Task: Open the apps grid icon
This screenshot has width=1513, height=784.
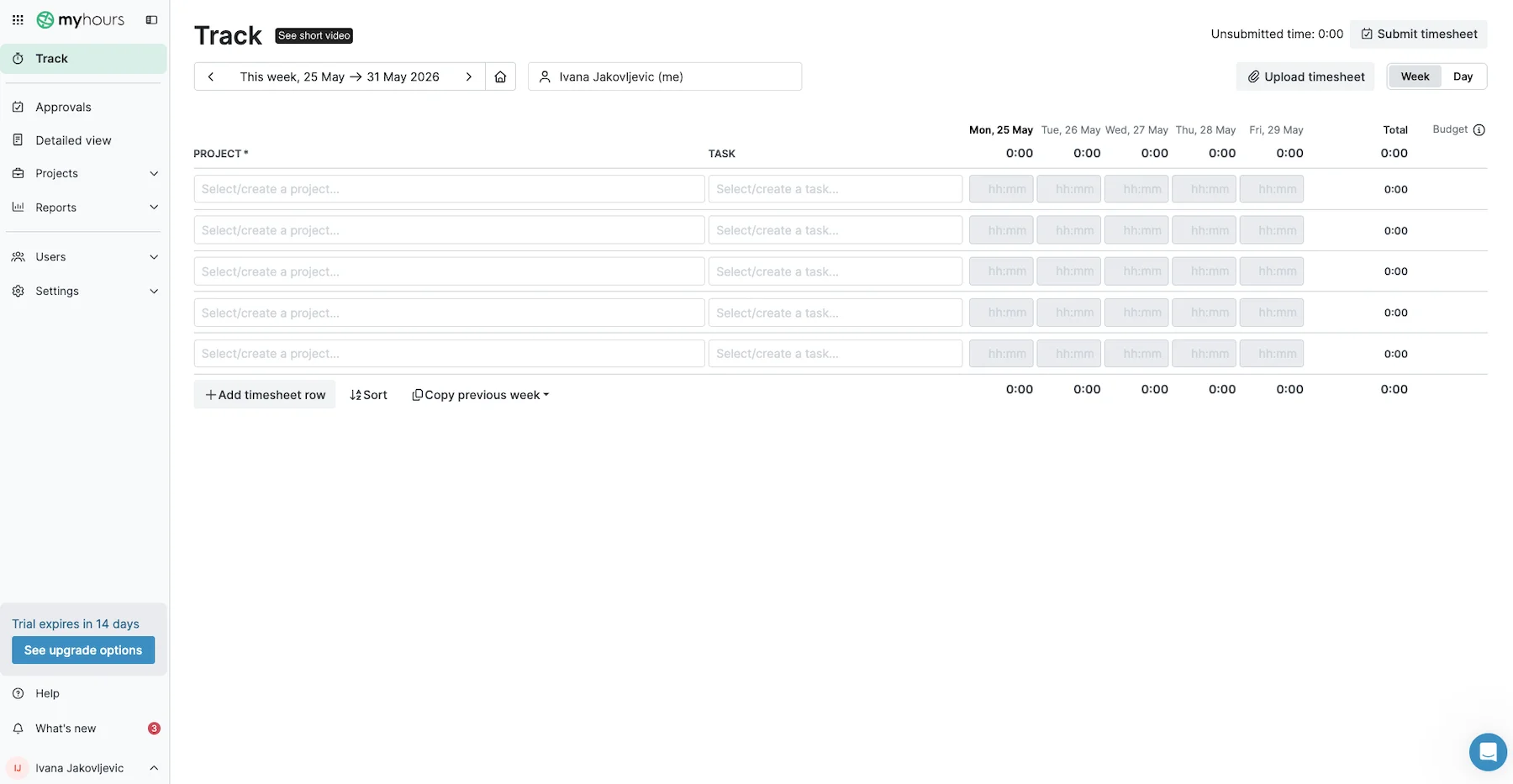Action: [x=18, y=19]
